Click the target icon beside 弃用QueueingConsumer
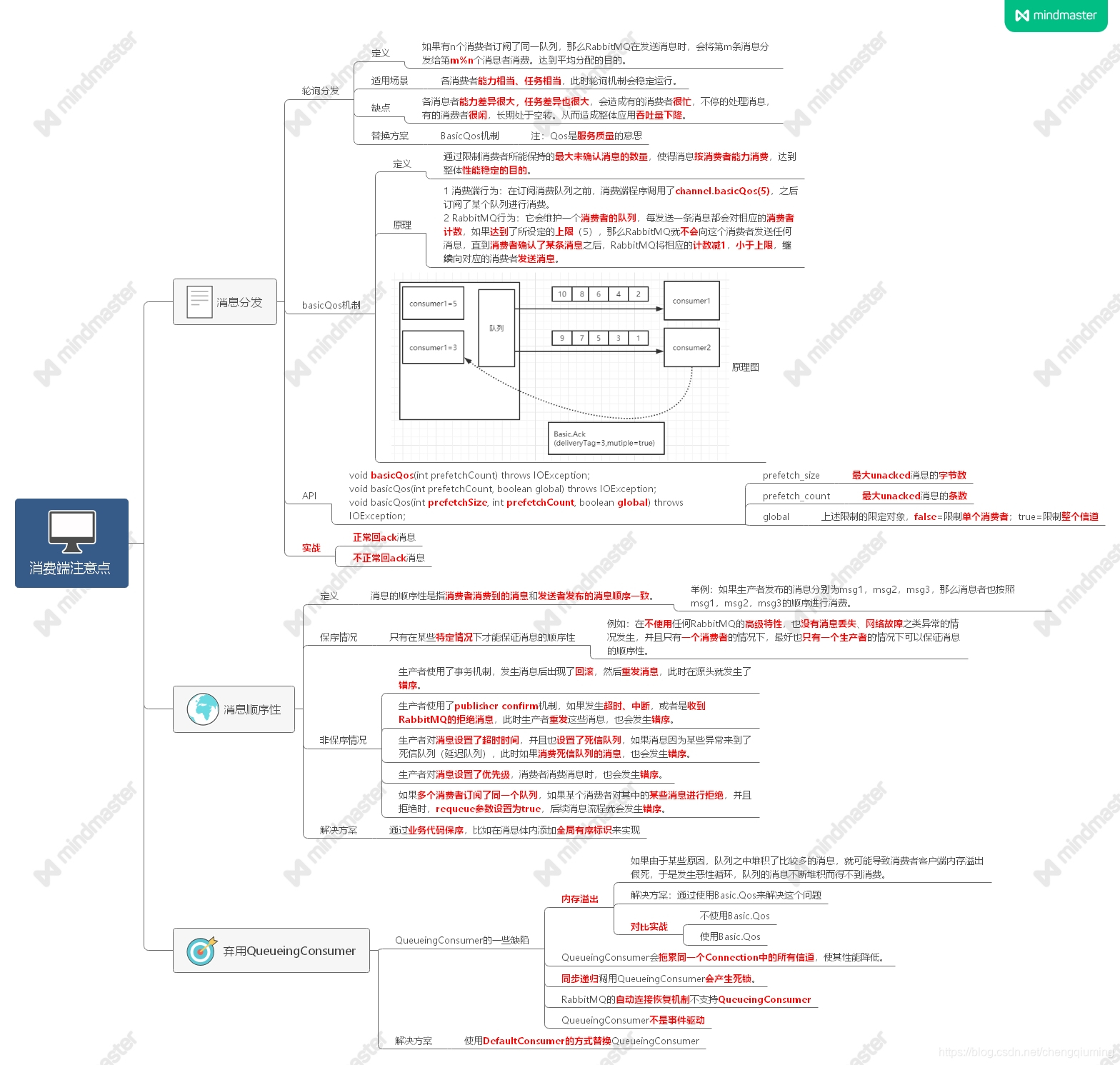This screenshot has width=1120, height=1065. 201,950
